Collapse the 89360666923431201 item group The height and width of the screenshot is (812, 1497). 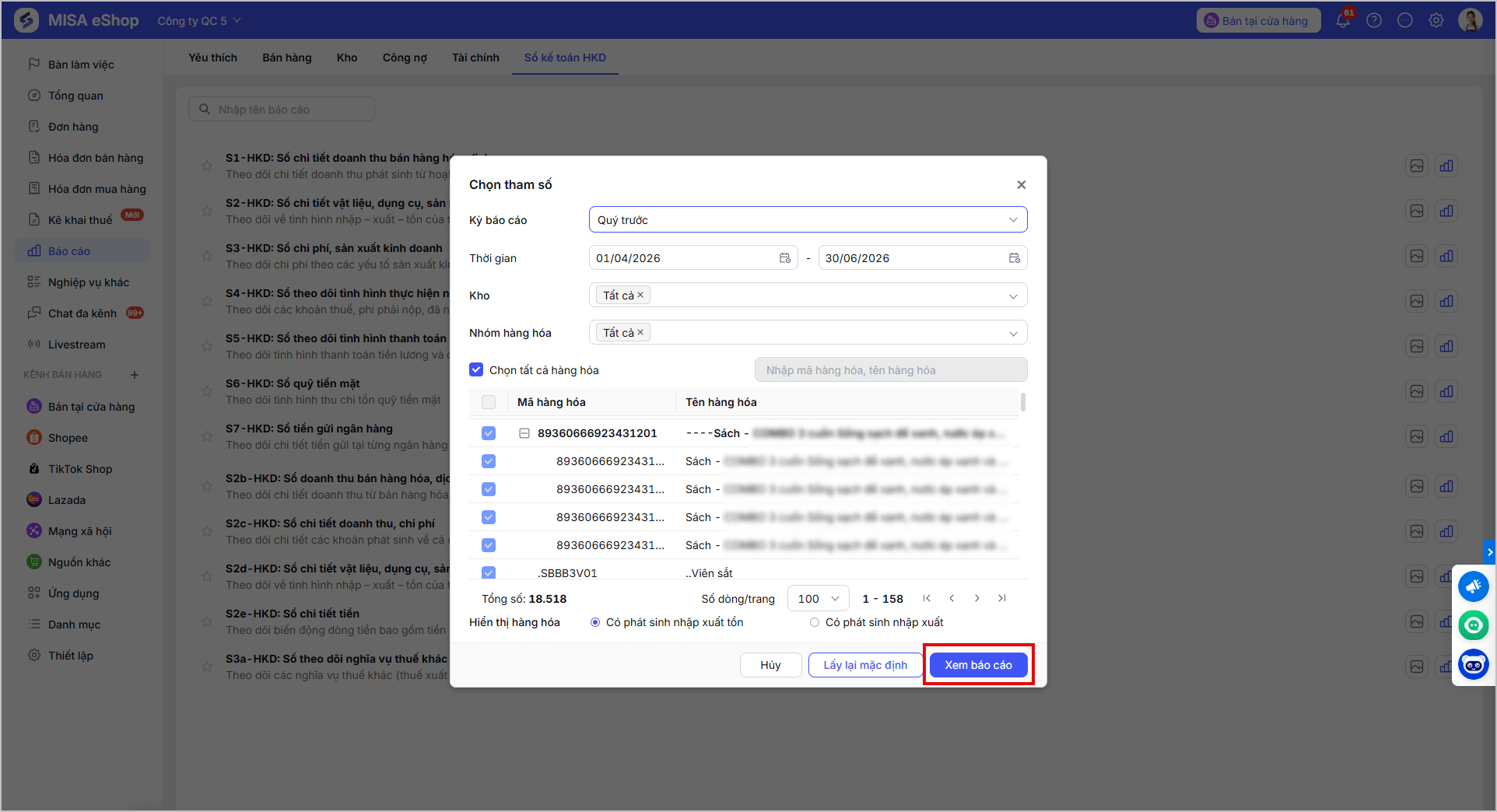(x=524, y=433)
